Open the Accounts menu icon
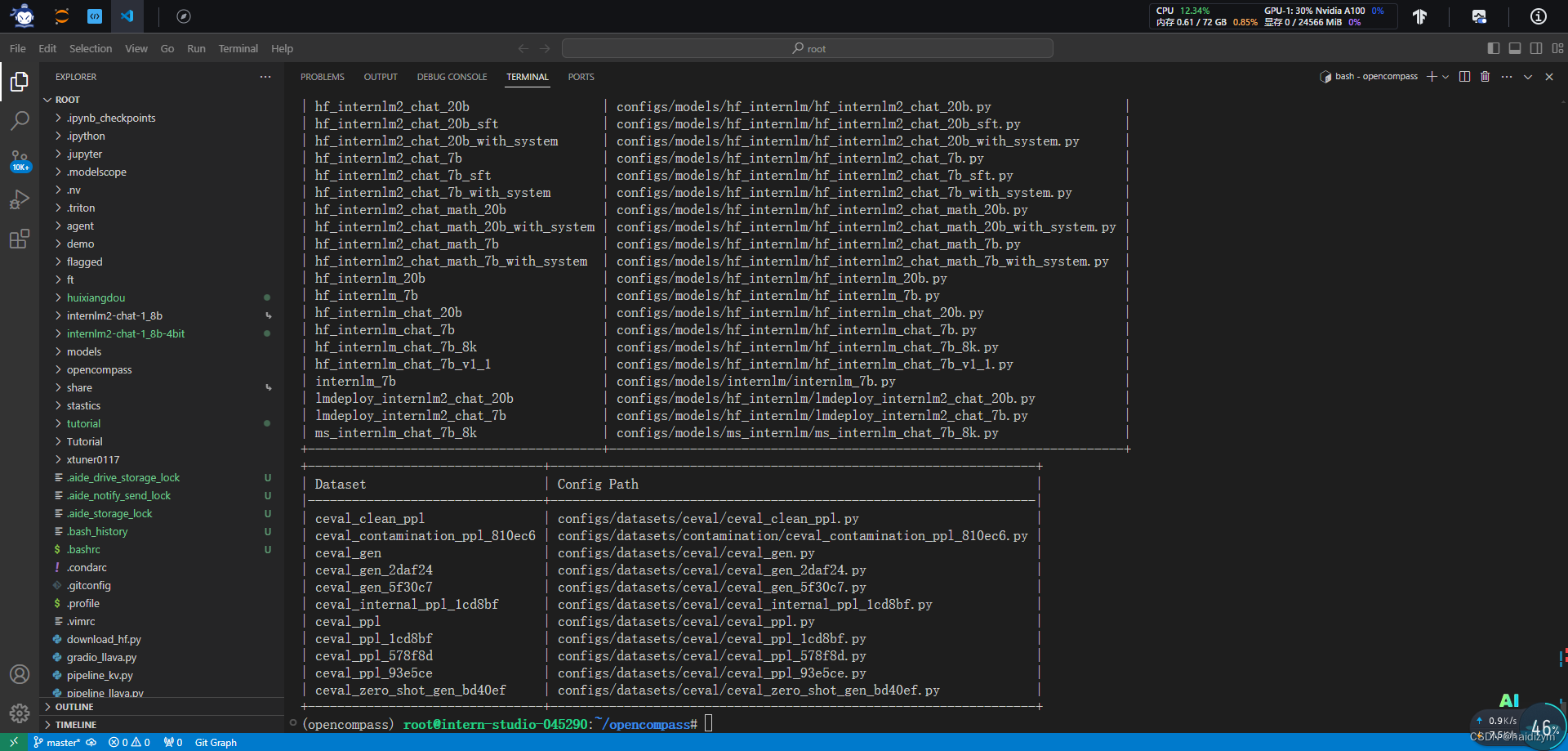 [20, 674]
